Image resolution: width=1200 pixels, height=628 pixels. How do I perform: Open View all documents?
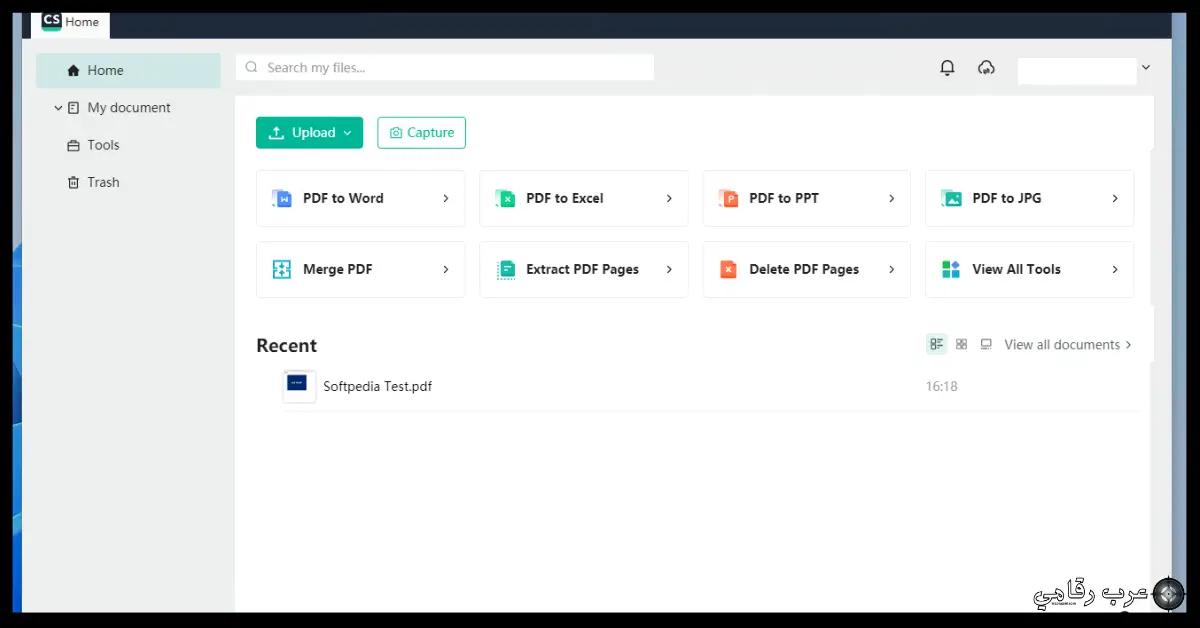point(1062,344)
